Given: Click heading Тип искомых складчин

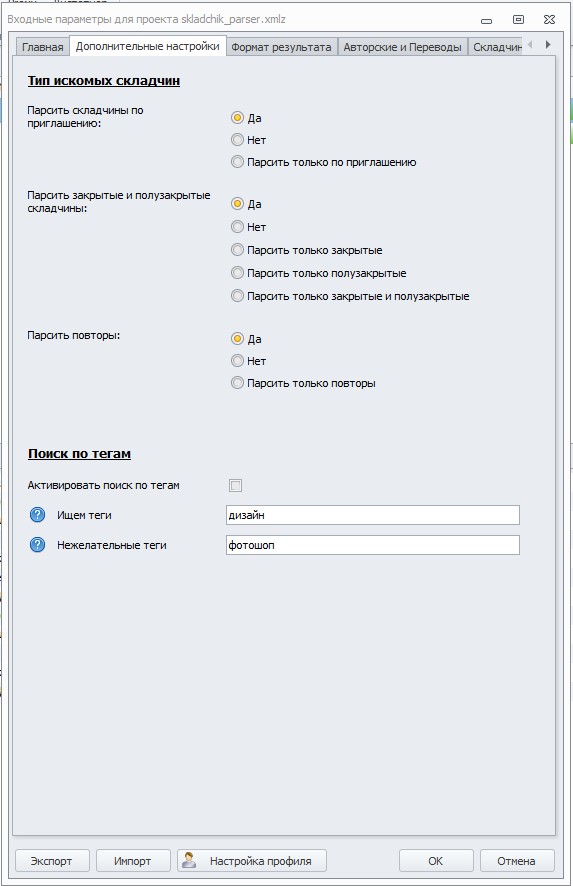Looking at the screenshot, I should point(104,81).
